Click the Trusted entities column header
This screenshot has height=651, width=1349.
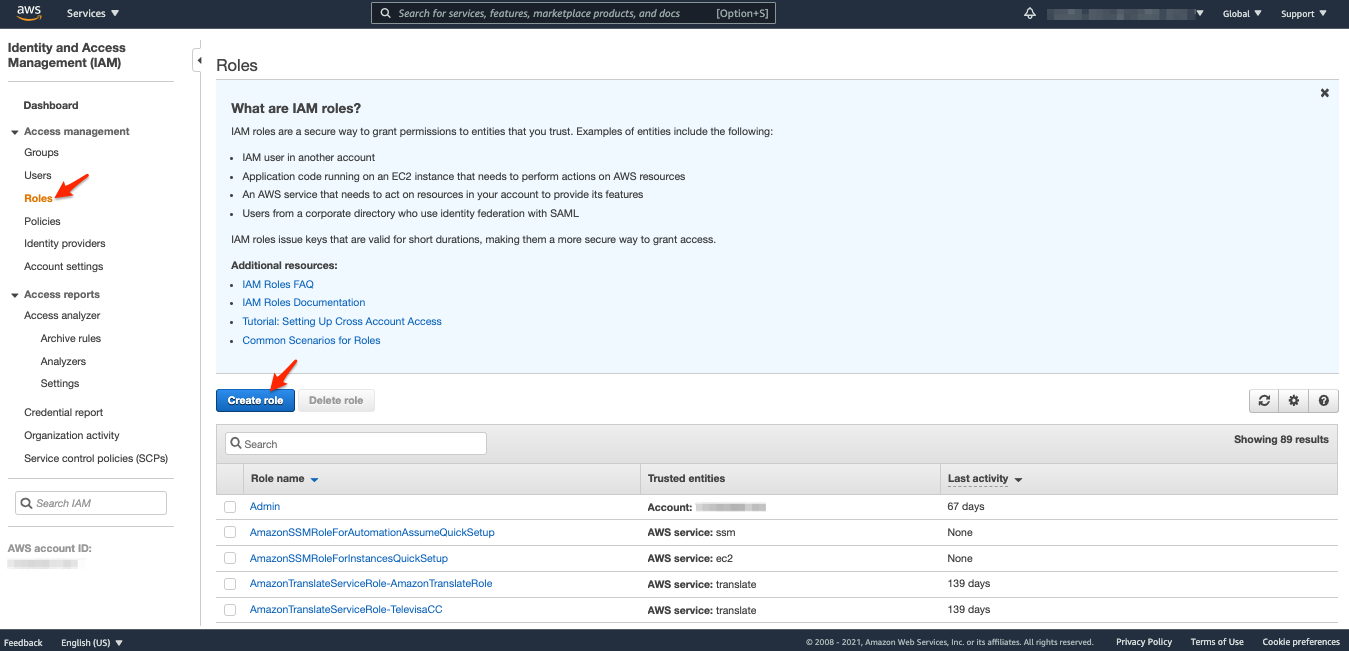click(x=687, y=479)
